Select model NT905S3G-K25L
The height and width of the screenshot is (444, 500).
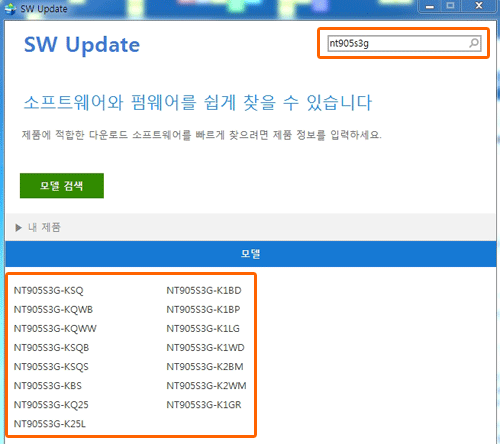(x=50, y=424)
